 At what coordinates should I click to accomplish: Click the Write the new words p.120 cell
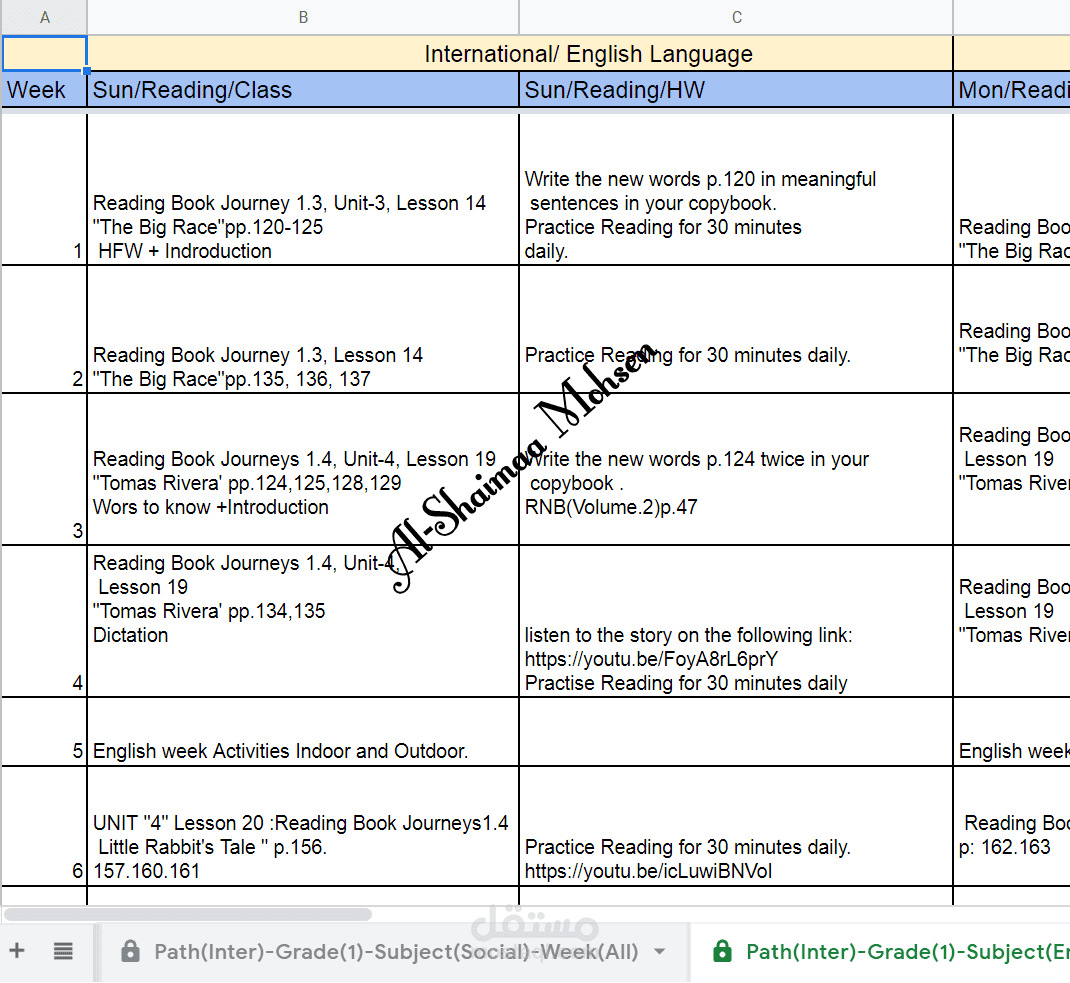tap(736, 189)
